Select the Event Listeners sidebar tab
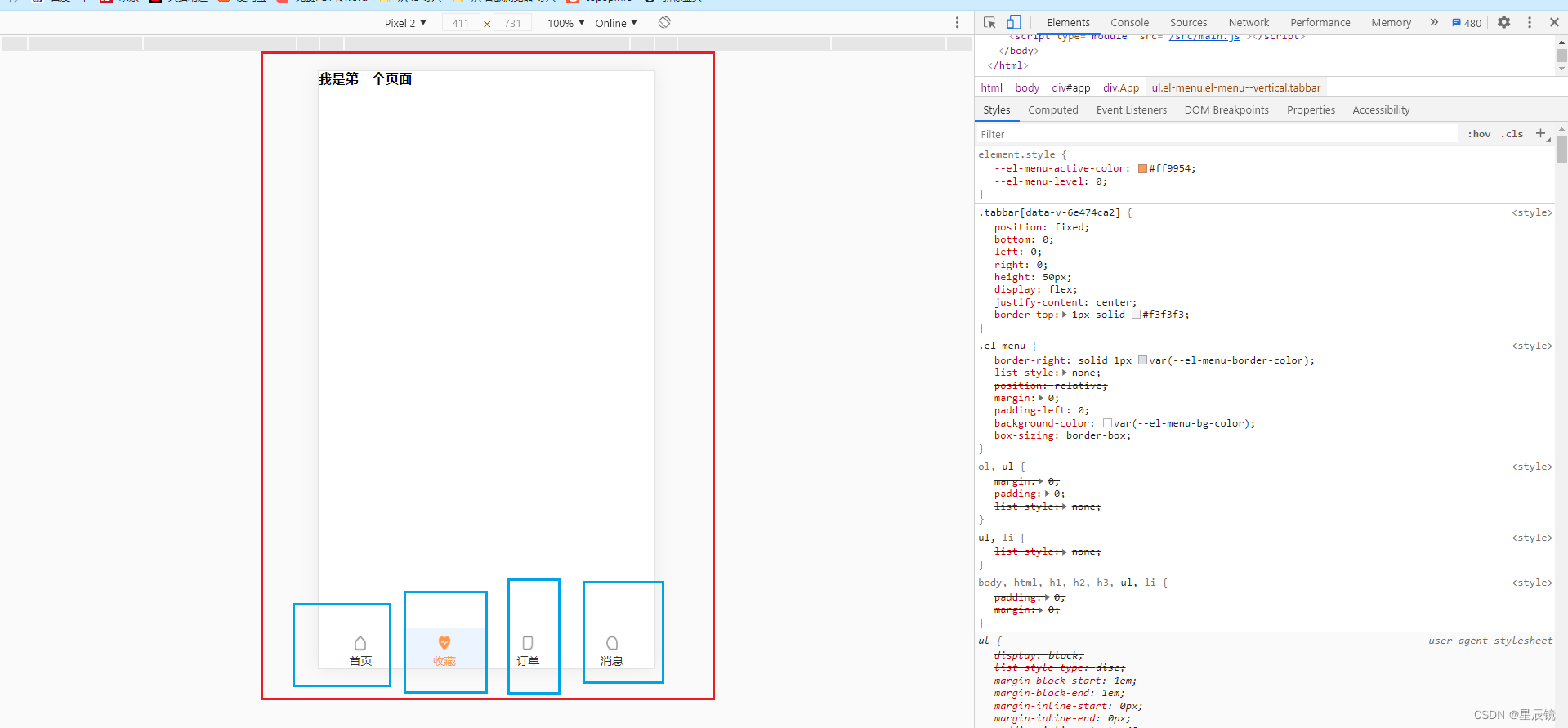 click(1131, 110)
